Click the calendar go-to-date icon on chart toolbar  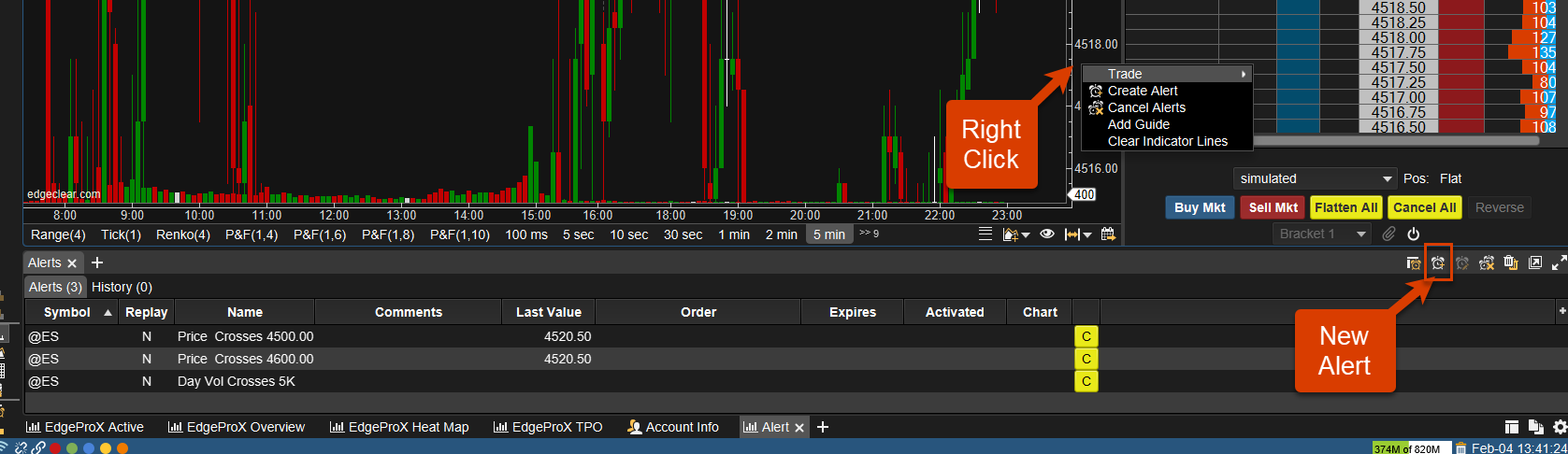click(1109, 234)
